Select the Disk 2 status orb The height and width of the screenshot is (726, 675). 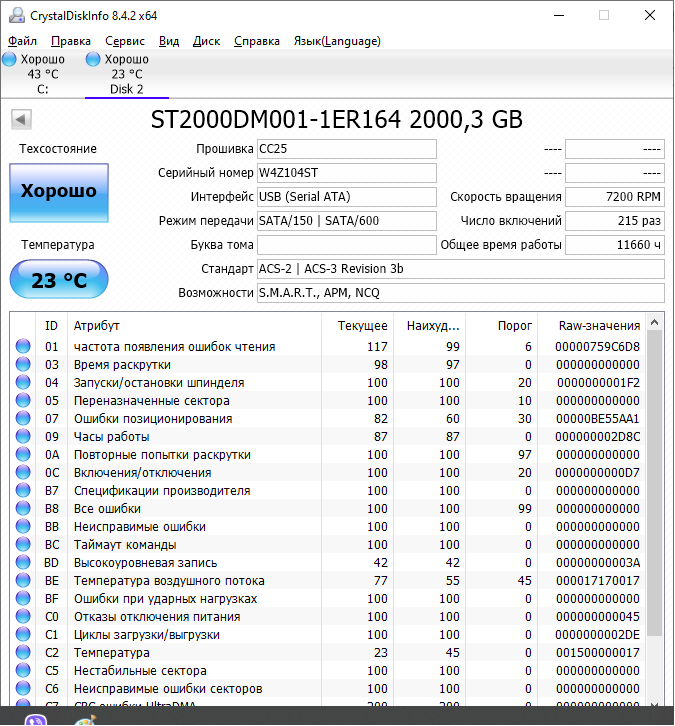tap(93, 60)
